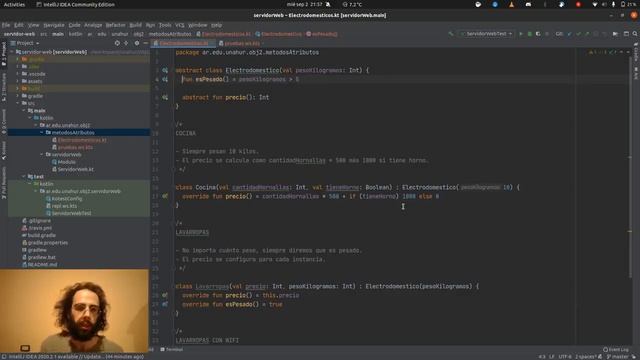
Task: Open the Project view selector dropdown
Action: [28, 43]
